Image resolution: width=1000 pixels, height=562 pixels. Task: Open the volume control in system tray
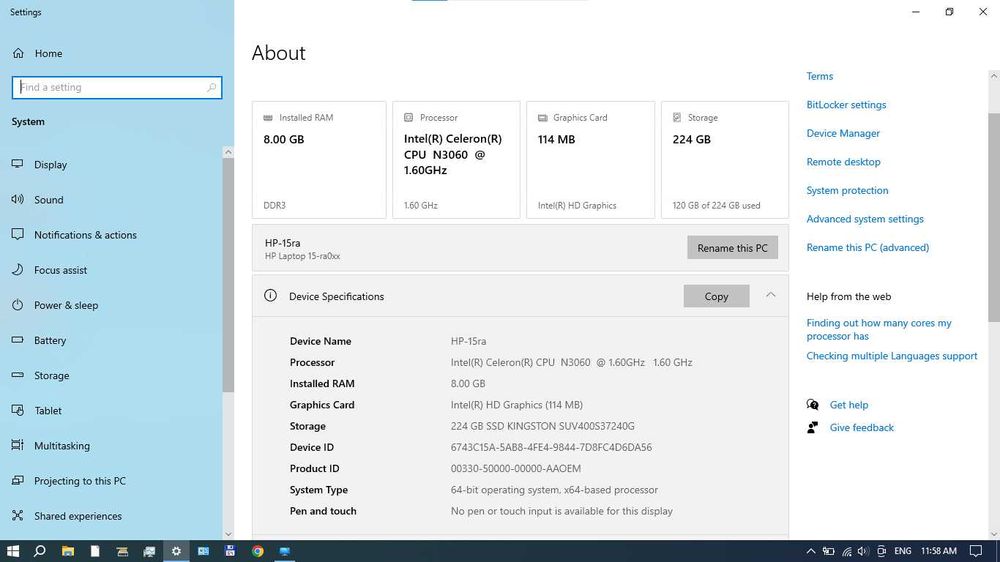point(864,551)
